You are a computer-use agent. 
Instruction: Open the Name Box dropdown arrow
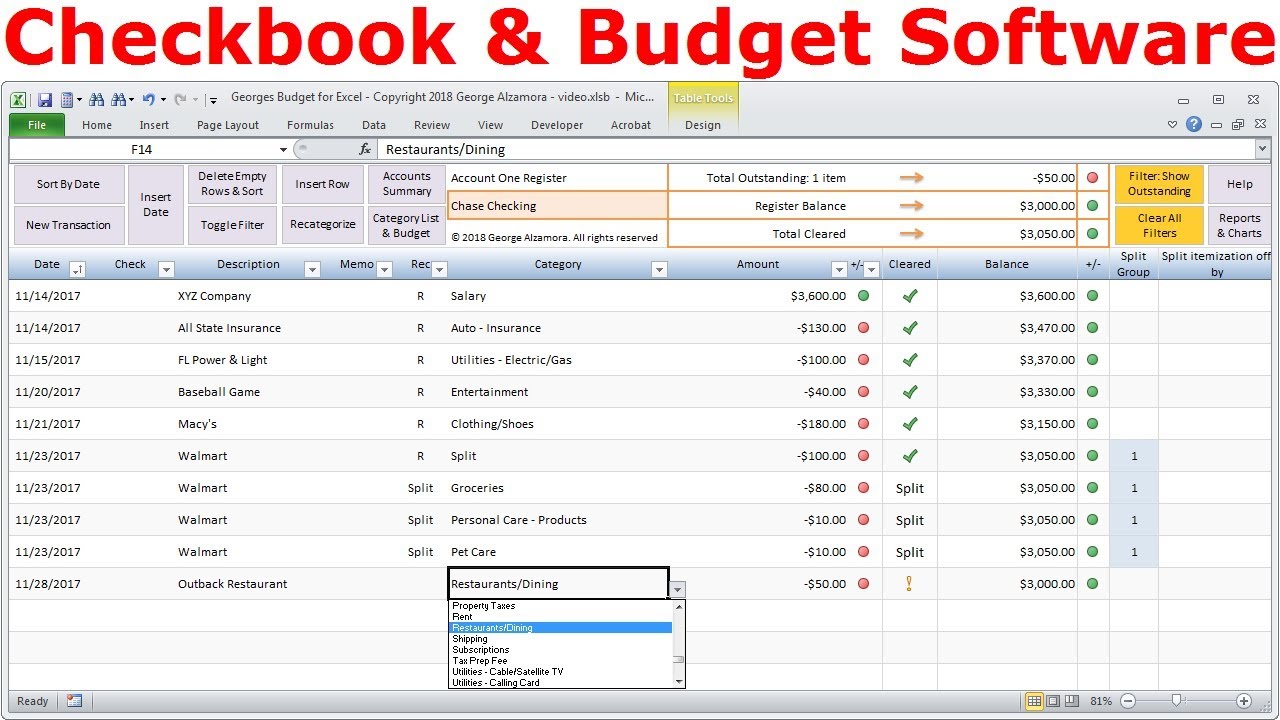(x=284, y=149)
